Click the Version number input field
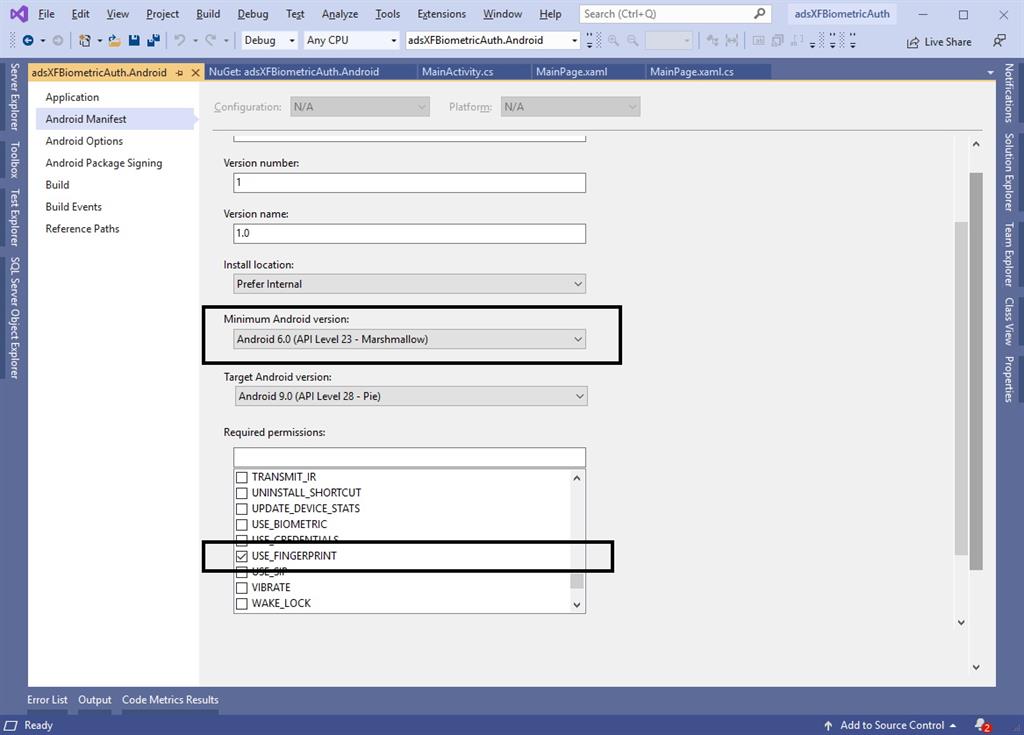The height and width of the screenshot is (735, 1024). [x=409, y=183]
